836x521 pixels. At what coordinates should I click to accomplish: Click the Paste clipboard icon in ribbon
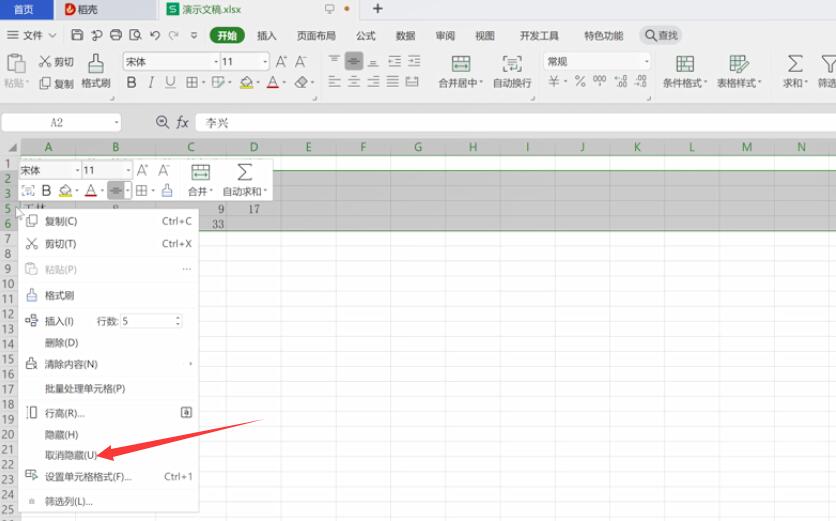click(16, 63)
